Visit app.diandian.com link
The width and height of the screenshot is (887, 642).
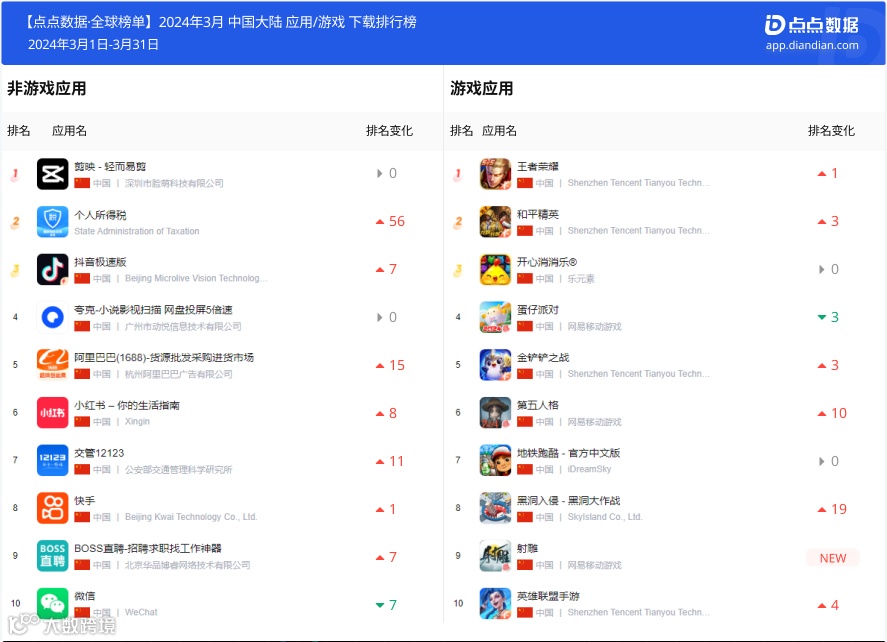click(x=812, y=45)
